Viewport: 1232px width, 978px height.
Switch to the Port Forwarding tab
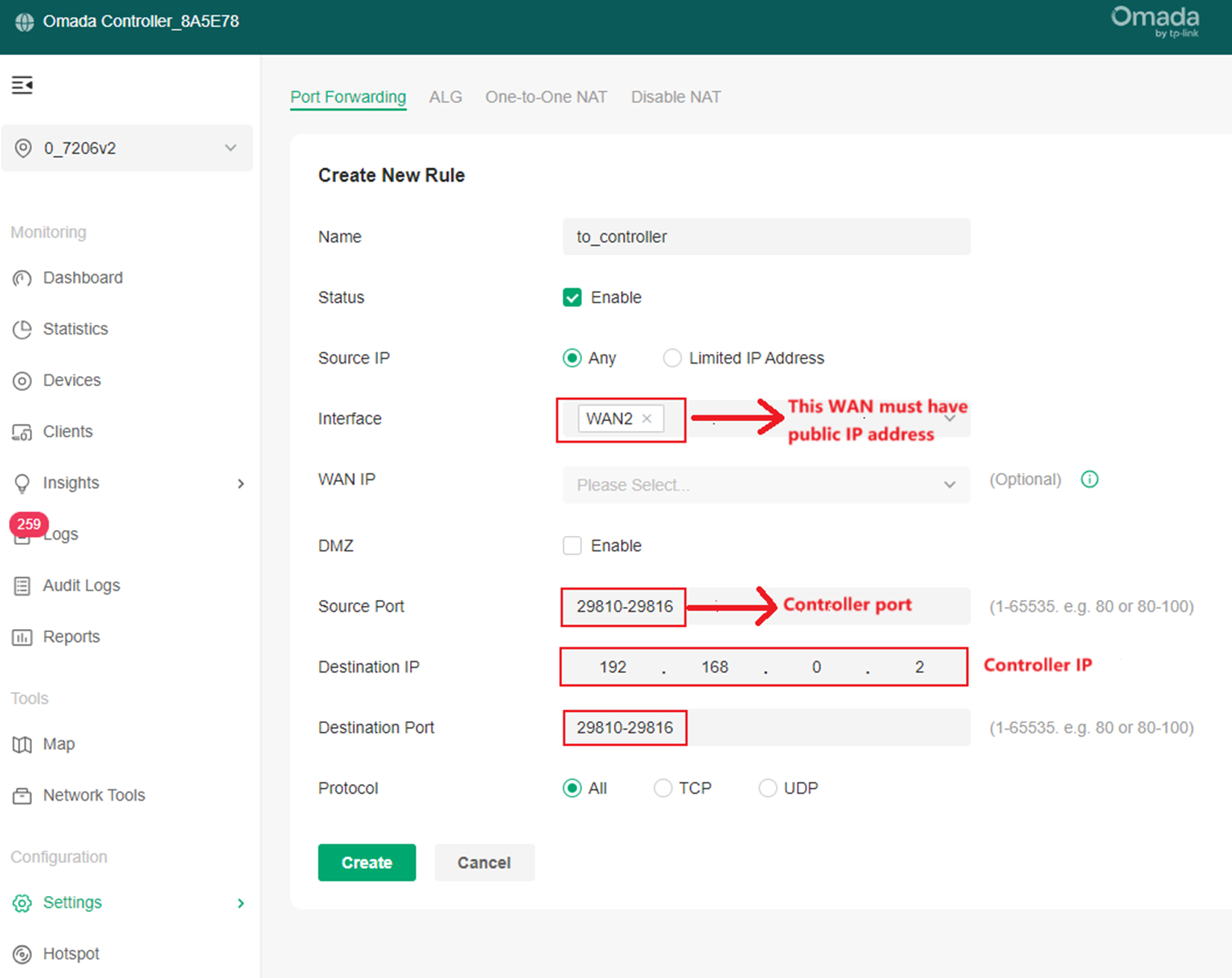tap(348, 97)
